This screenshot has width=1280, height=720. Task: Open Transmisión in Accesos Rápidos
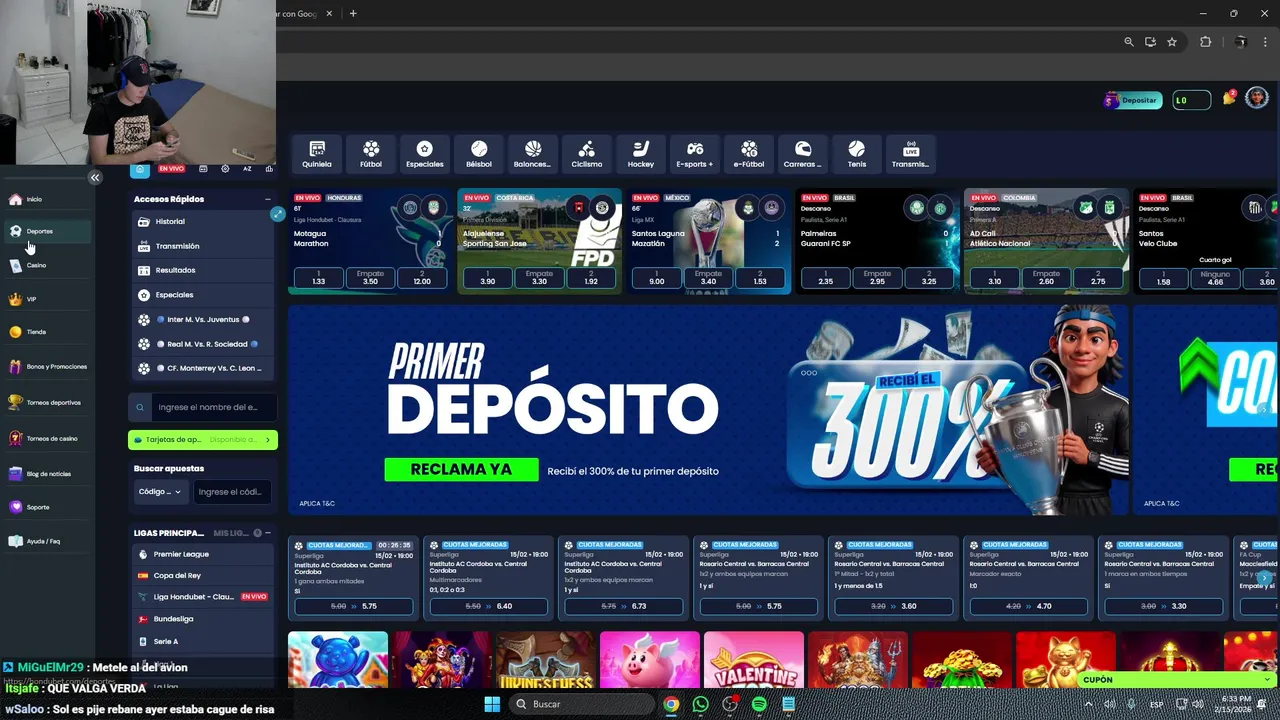point(203,246)
